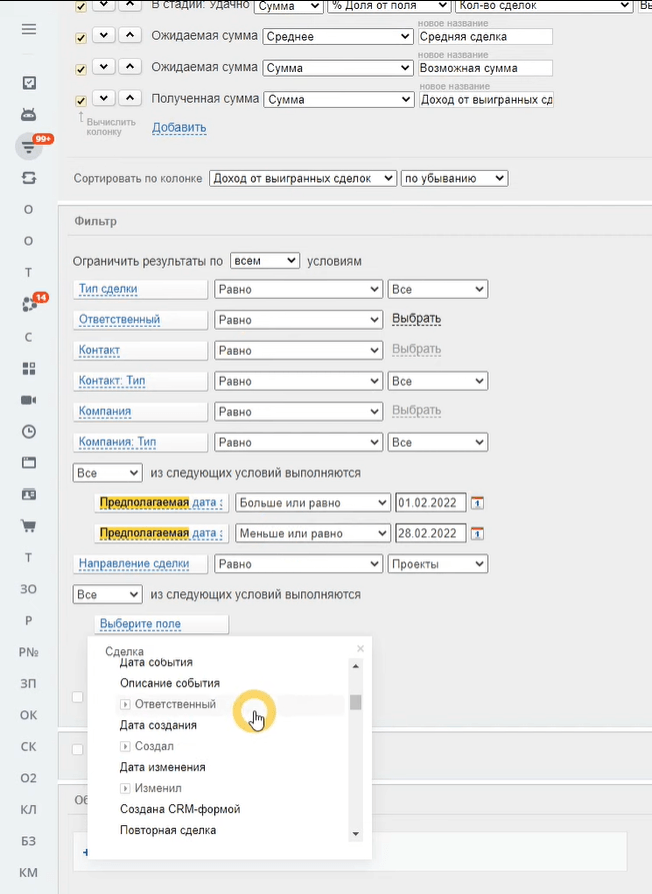
Task: Open the ЗО sidebar item
Action: click(x=28, y=589)
